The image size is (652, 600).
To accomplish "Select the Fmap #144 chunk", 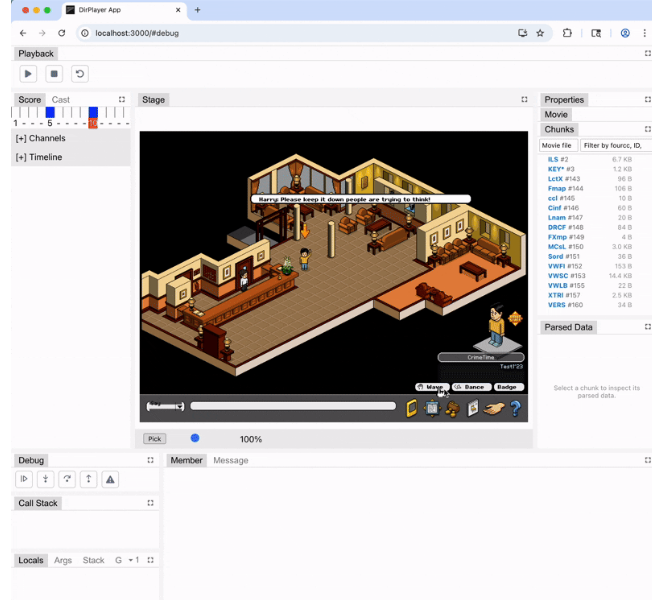I will pyautogui.click(x=590, y=188).
